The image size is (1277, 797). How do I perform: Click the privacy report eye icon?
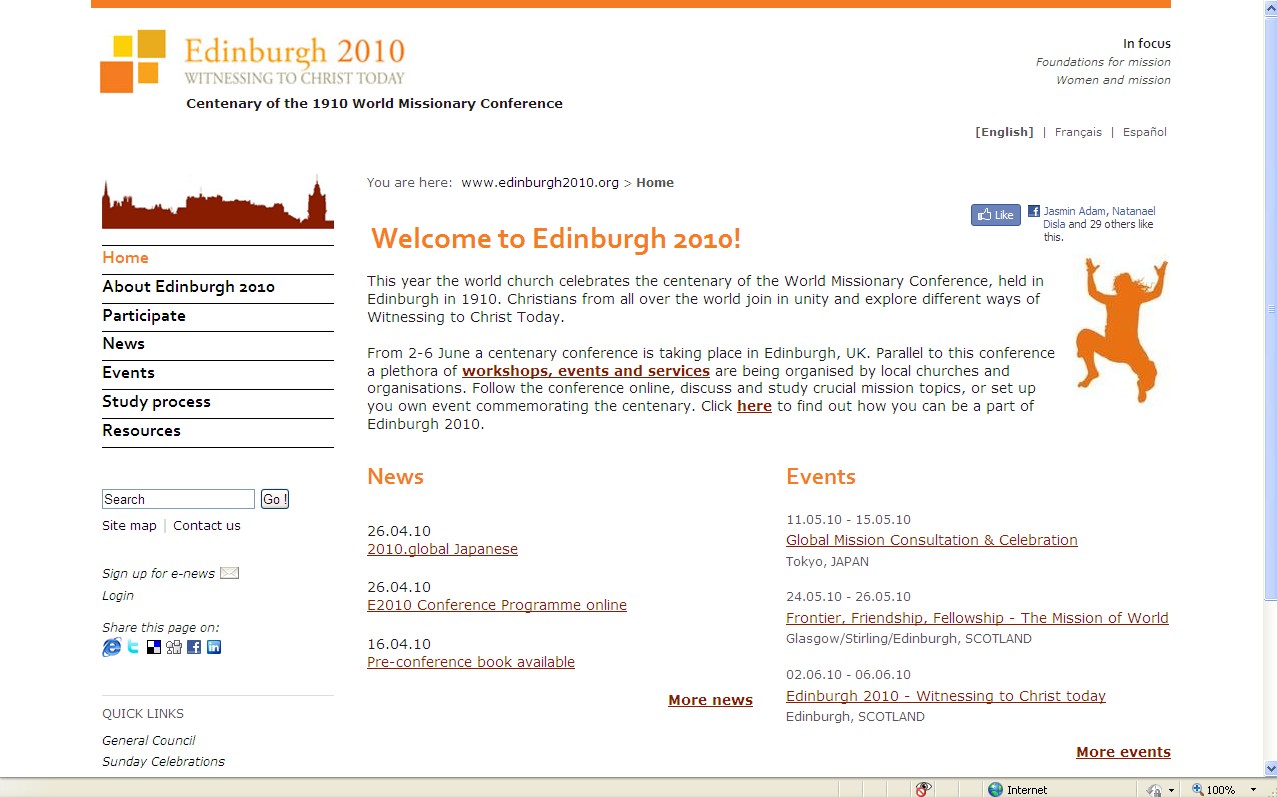[x=924, y=789]
